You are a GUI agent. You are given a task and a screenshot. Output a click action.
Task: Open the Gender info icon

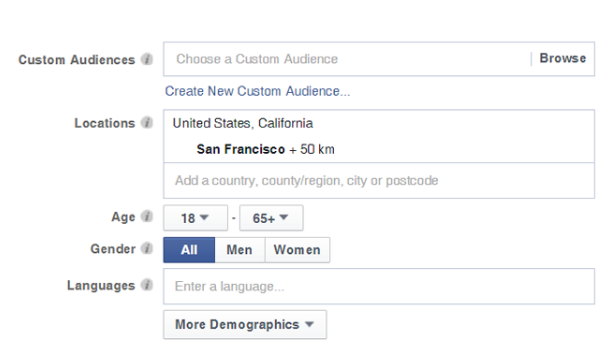147,248
